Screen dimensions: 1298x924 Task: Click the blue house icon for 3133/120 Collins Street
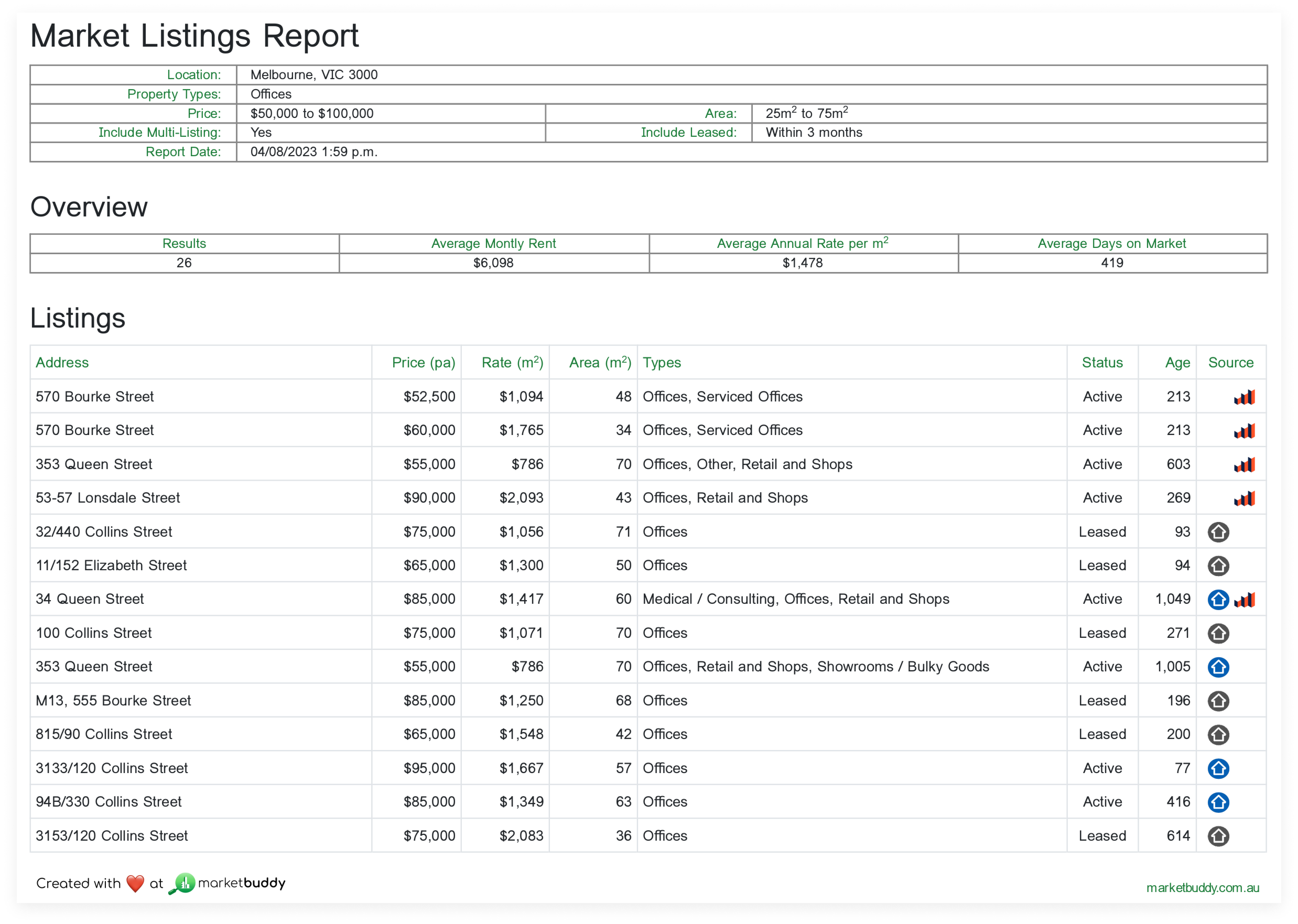(x=1218, y=768)
